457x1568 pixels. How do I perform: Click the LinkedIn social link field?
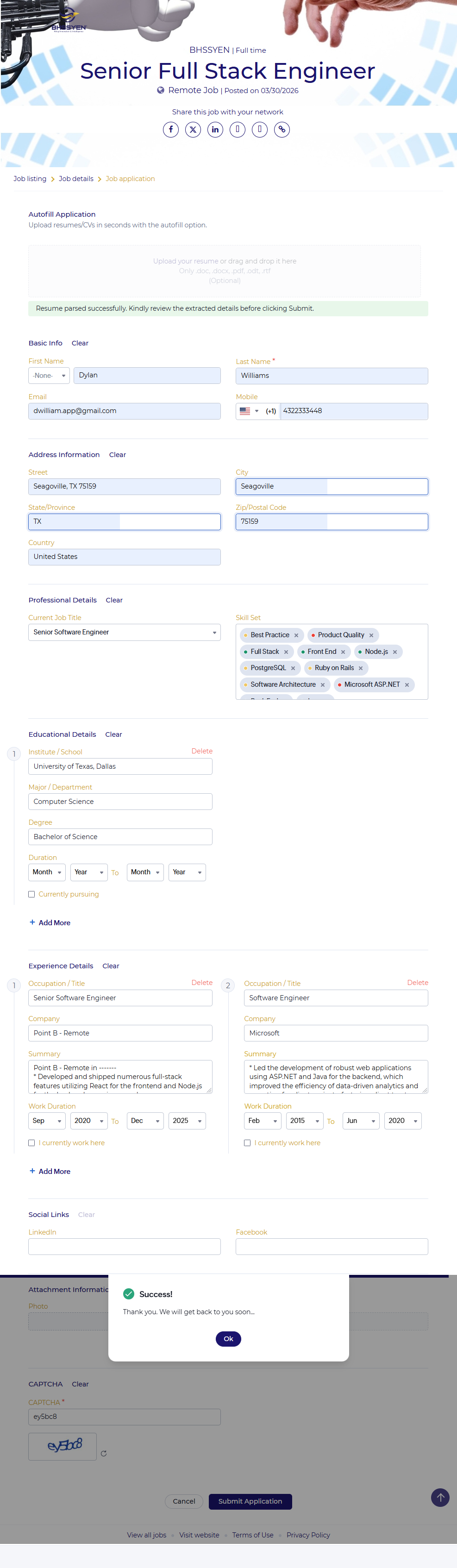click(x=124, y=1246)
